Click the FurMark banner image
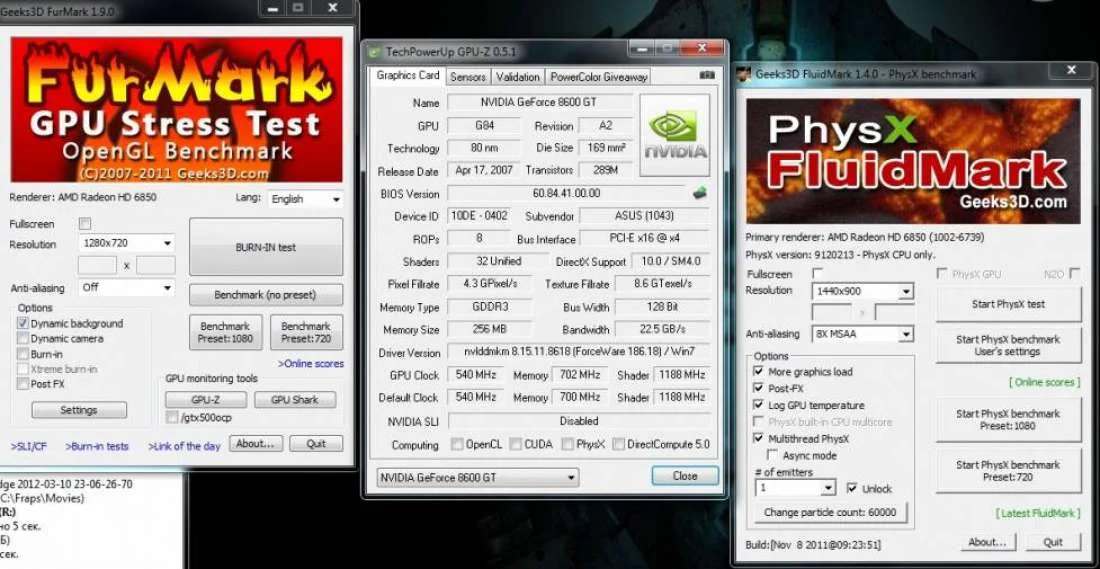 177,110
